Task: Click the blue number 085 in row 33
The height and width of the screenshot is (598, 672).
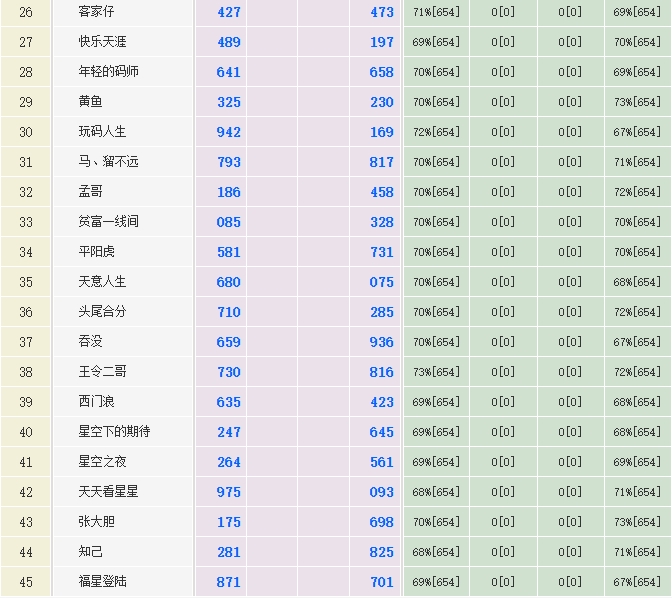Action: click(228, 222)
